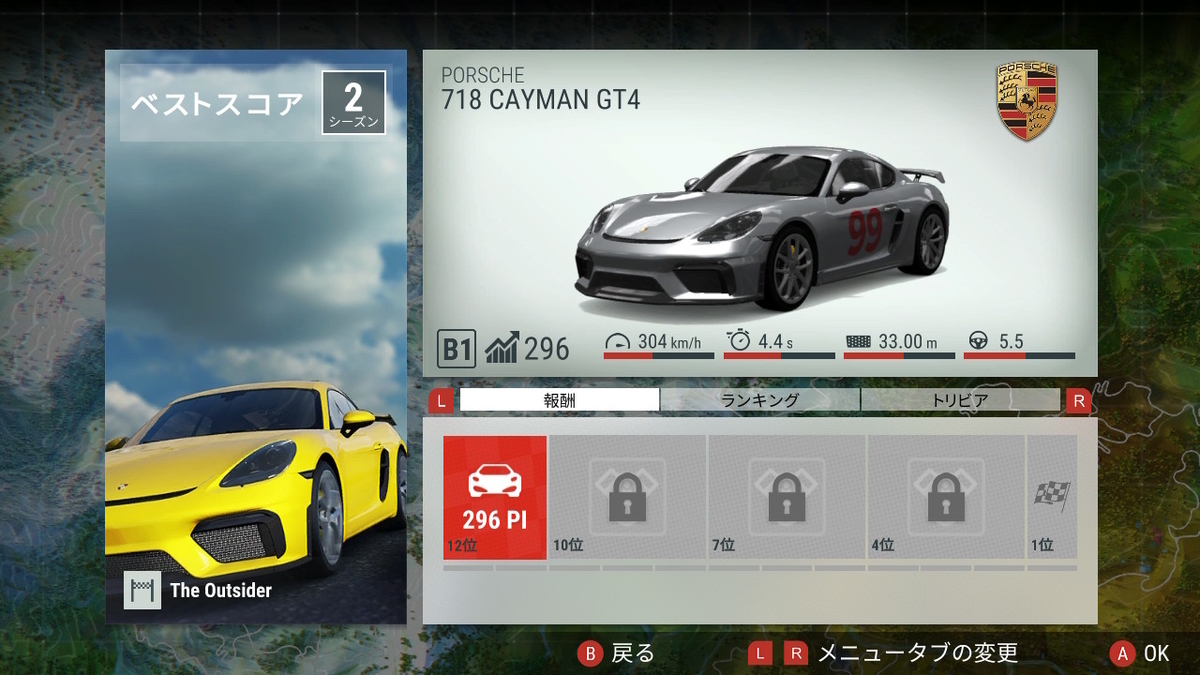Click the locked reward at 10位

pos(627,497)
